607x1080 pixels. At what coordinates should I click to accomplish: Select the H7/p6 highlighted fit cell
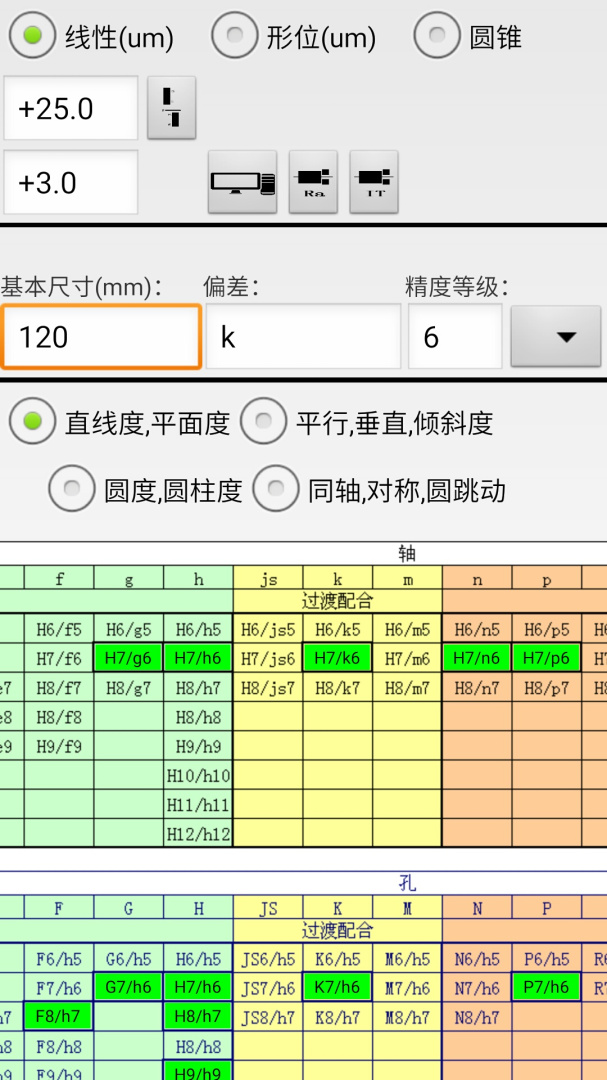(x=546, y=658)
